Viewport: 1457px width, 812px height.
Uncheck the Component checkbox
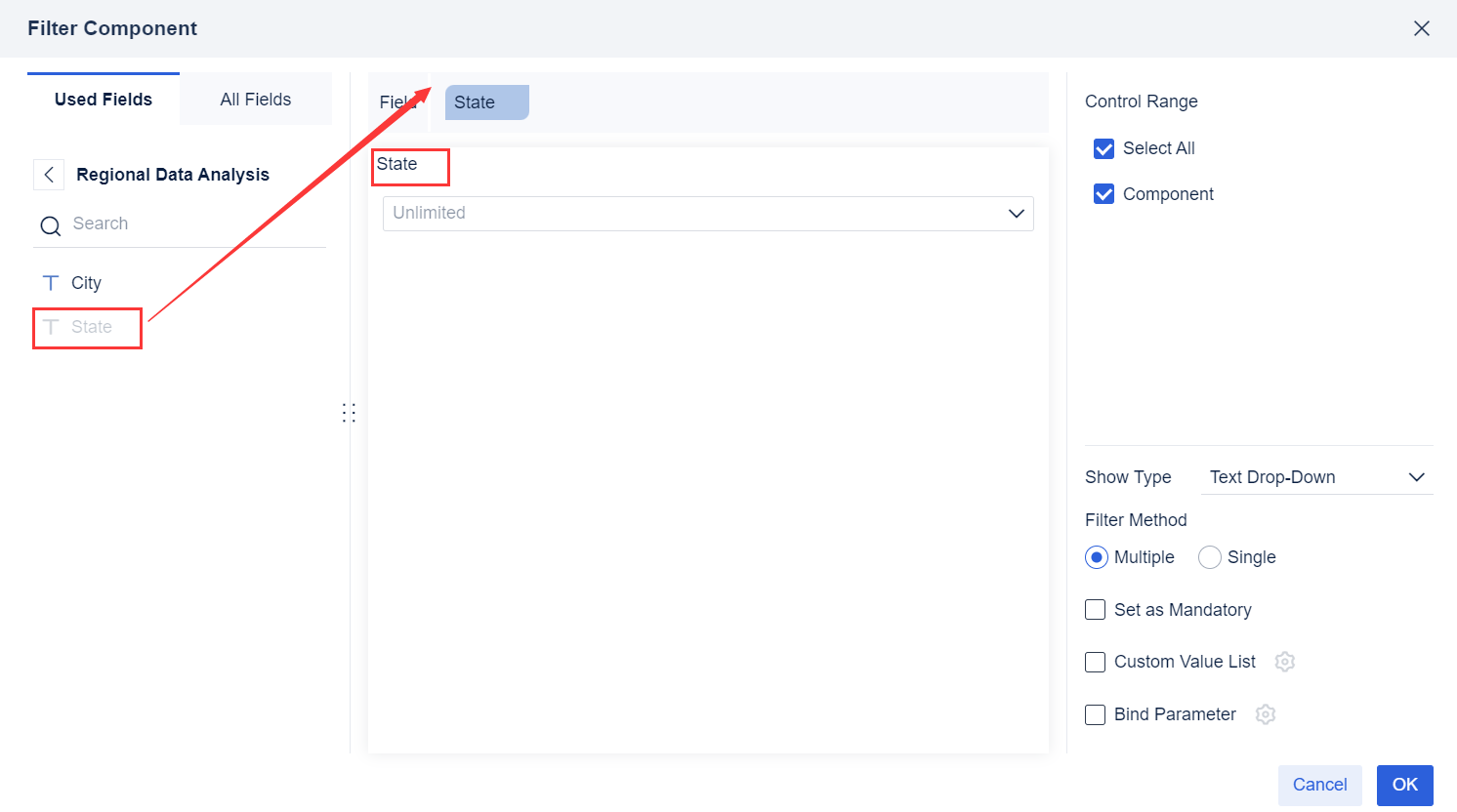click(1104, 194)
